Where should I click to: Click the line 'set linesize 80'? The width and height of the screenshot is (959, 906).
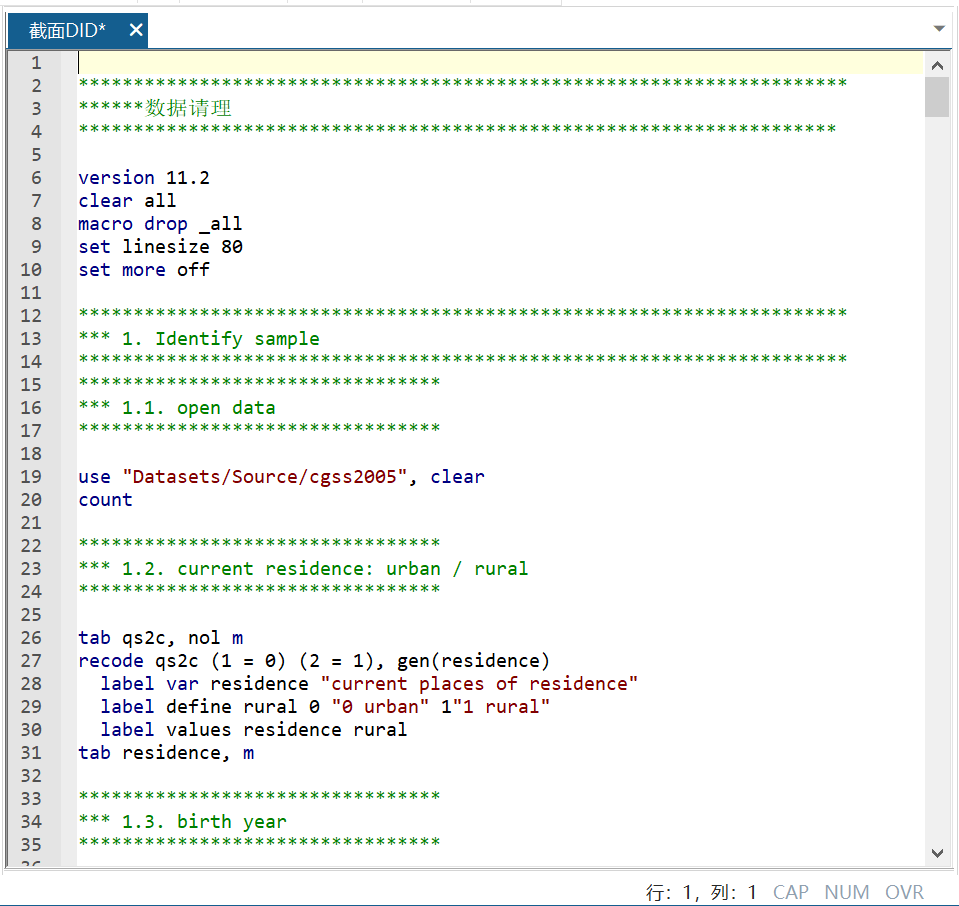[161, 247]
